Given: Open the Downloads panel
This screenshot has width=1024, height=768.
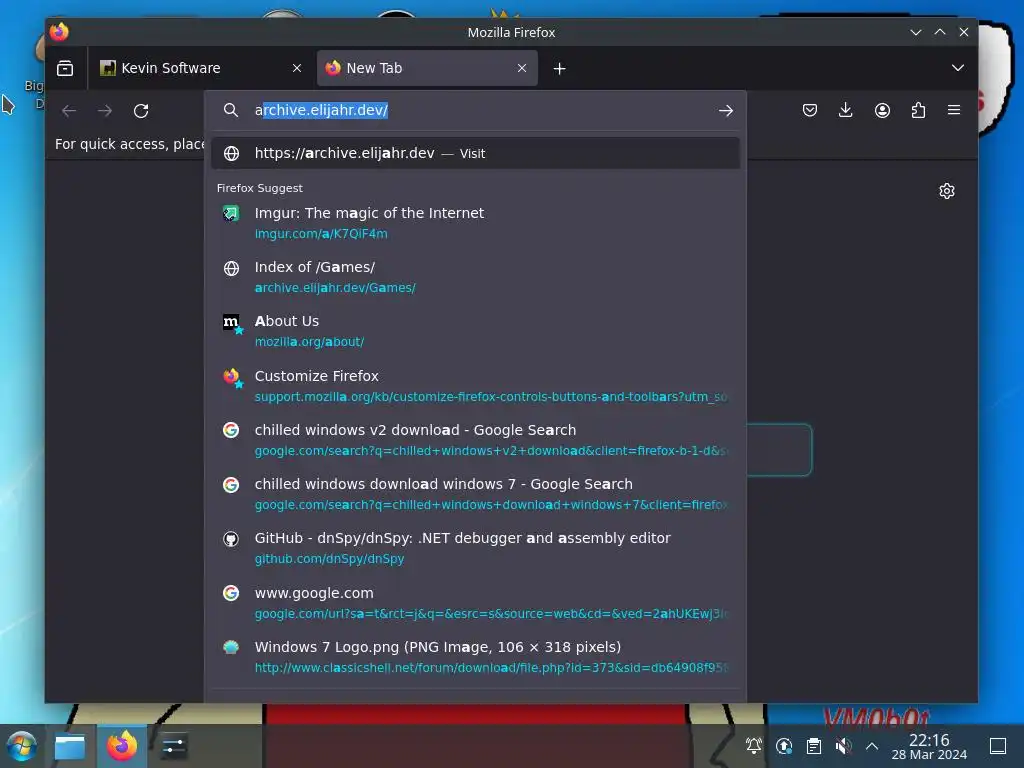Looking at the screenshot, I should coord(846,110).
